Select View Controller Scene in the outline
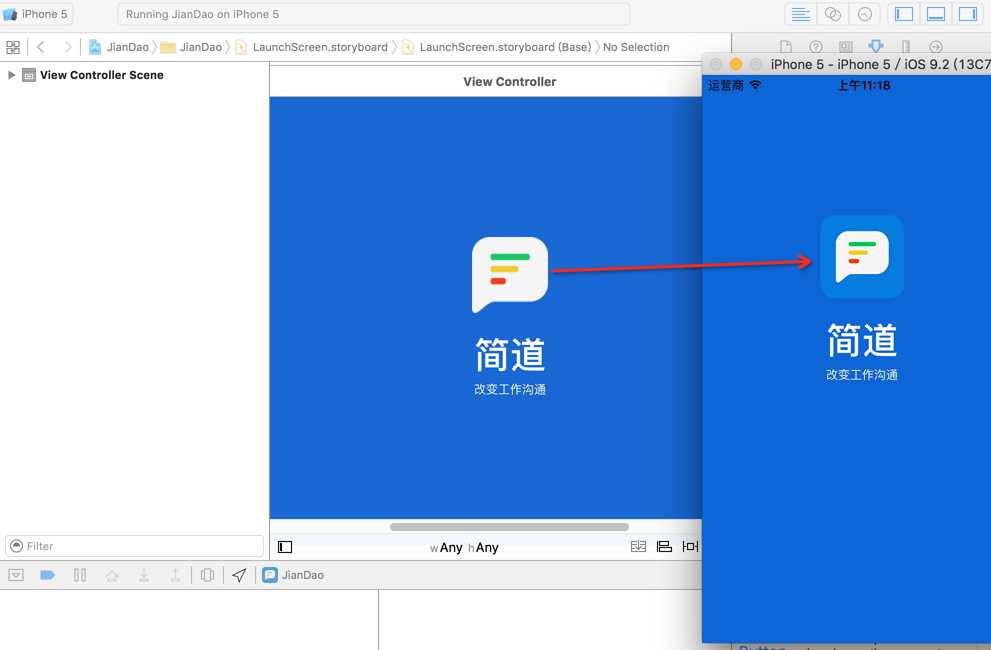Viewport: 991px width, 650px height. tap(102, 75)
